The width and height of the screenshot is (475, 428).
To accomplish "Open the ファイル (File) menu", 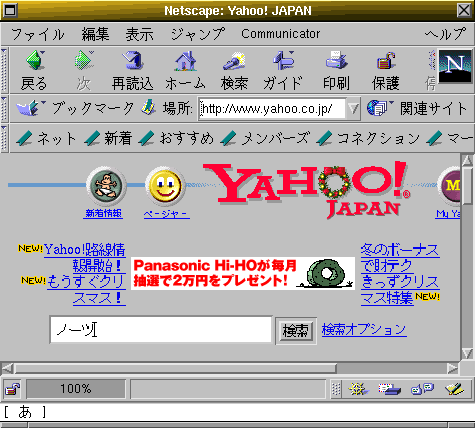I will coord(37,34).
